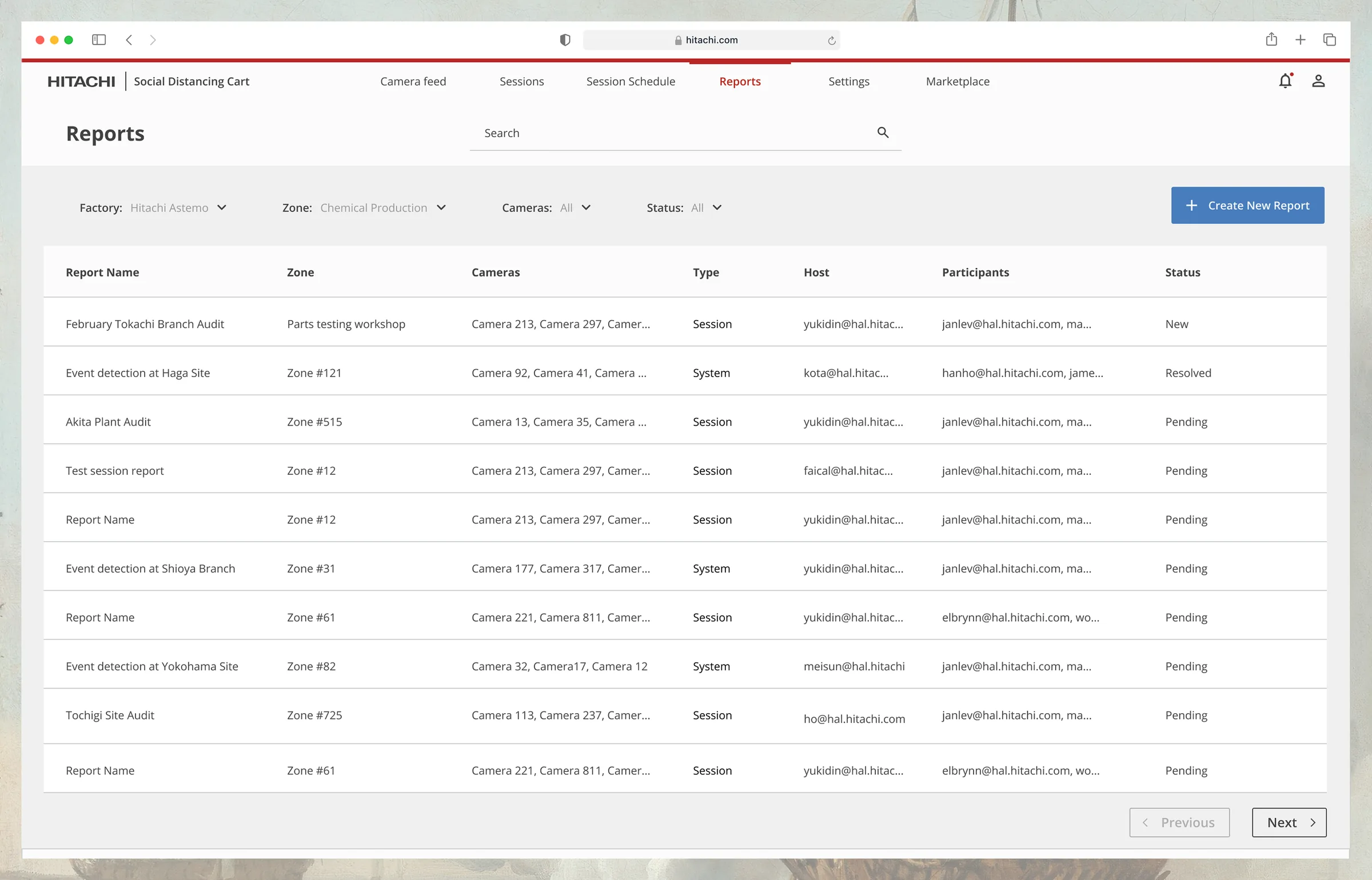Show tab overview icon
This screenshot has height=880, width=1372.
click(1329, 40)
